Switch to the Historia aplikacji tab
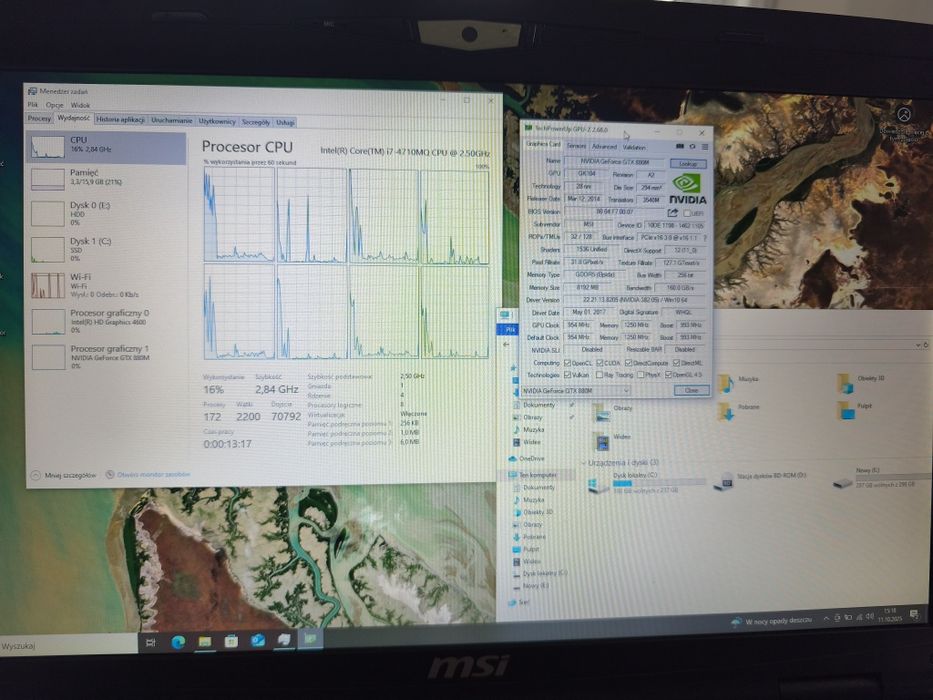This screenshot has width=933, height=700. click(x=120, y=120)
